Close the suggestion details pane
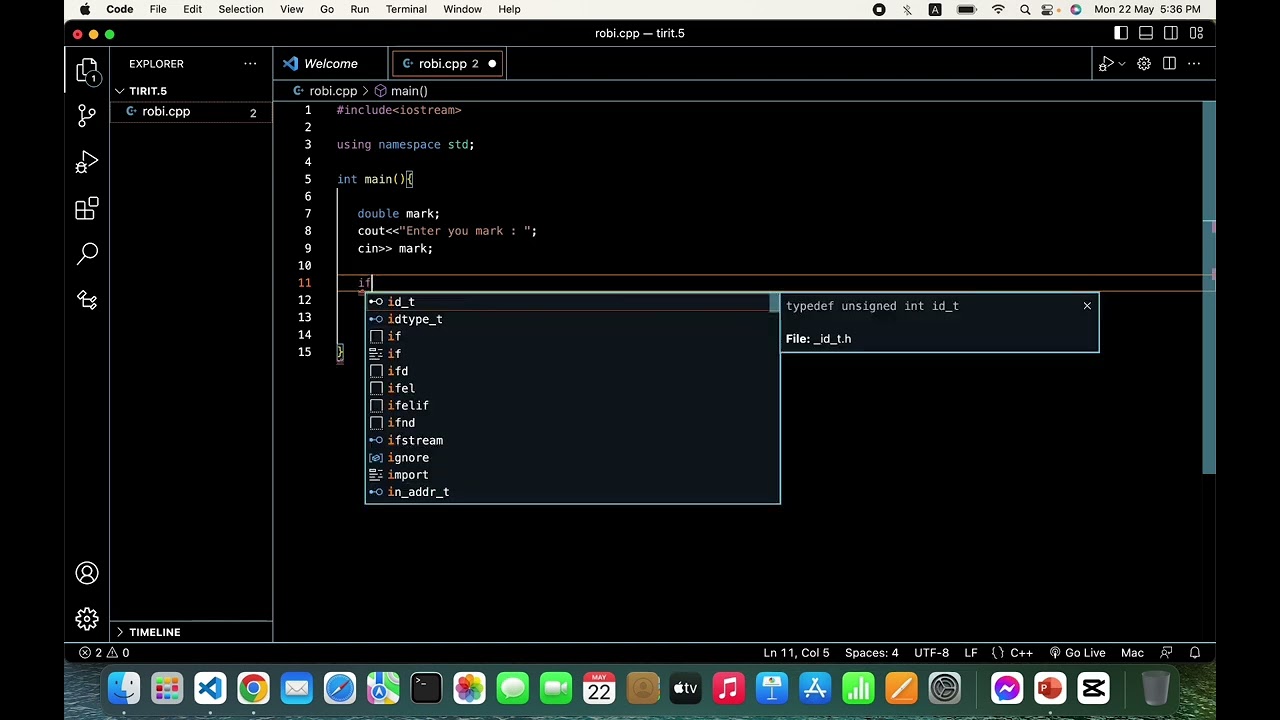Viewport: 1280px width, 720px height. [1087, 306]
